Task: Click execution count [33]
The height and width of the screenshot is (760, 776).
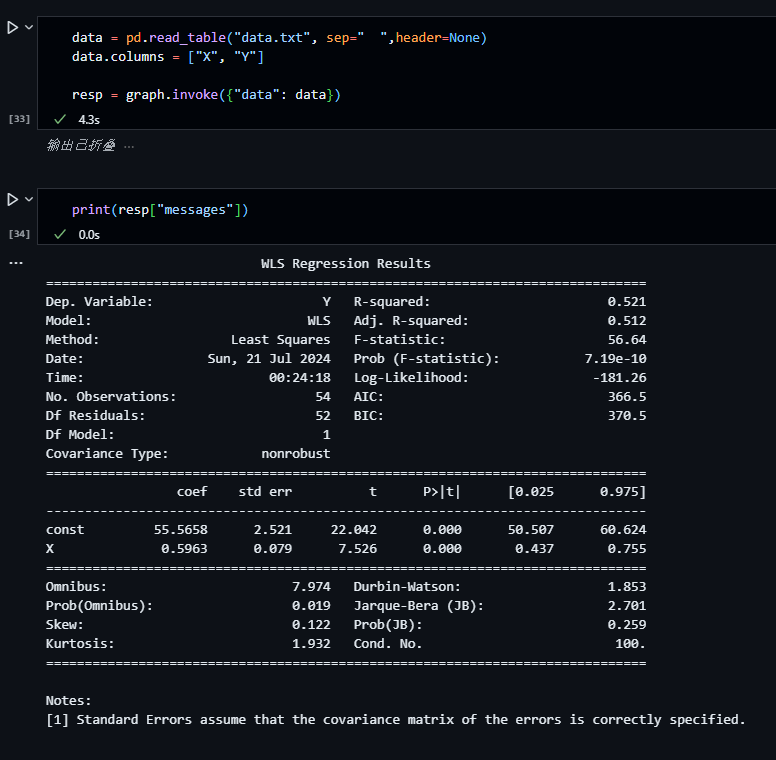Action: (19, 119)
